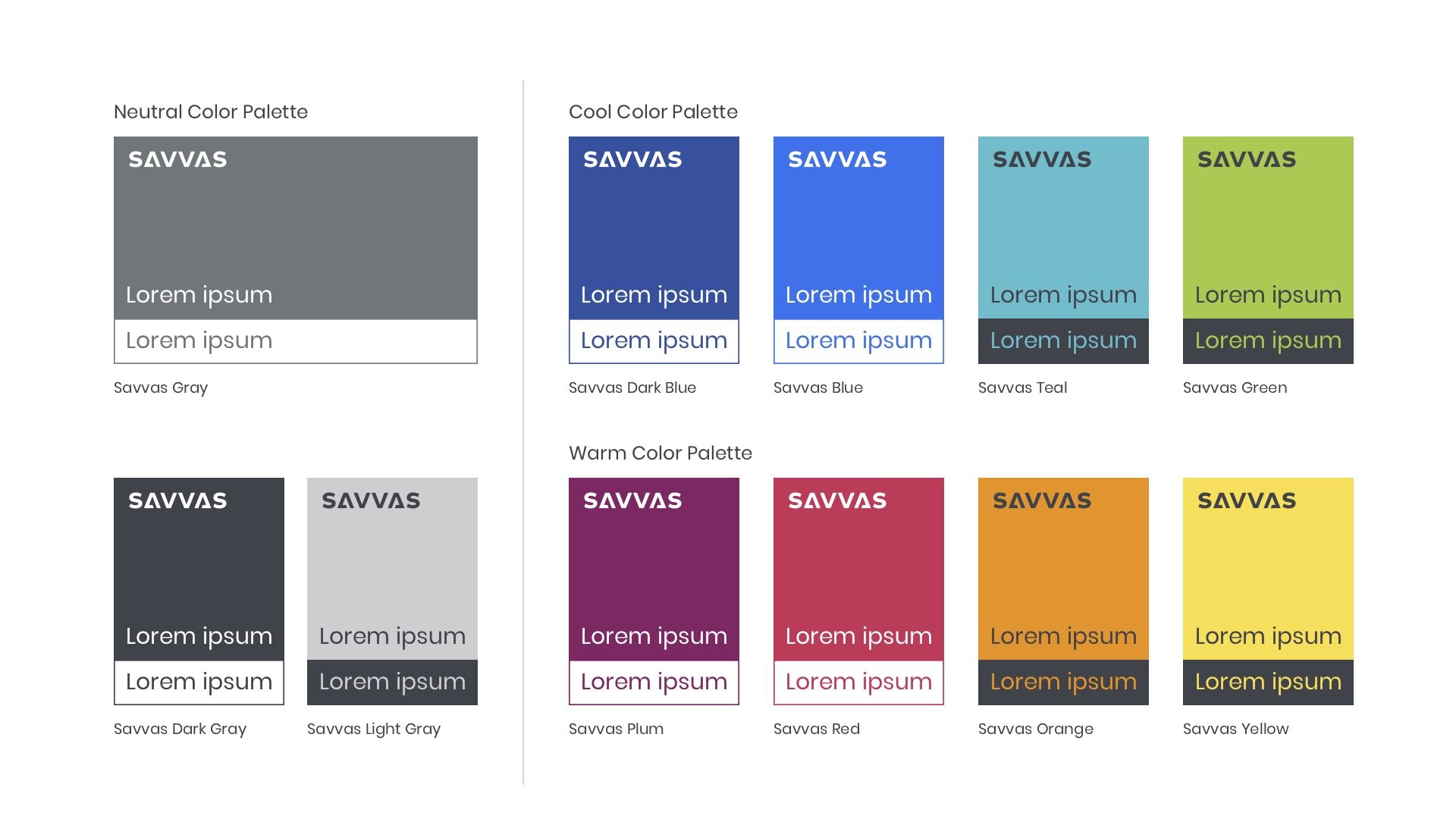Pick the Savvas Yellow color swatch

pyautogui.click(x=1268, y=569)
